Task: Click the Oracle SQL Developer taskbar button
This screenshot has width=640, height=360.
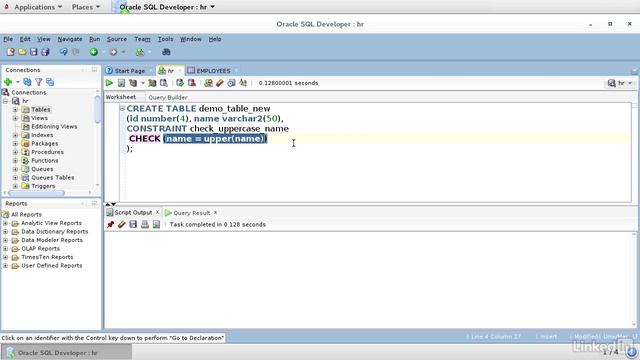Action: tap(67, 353)
